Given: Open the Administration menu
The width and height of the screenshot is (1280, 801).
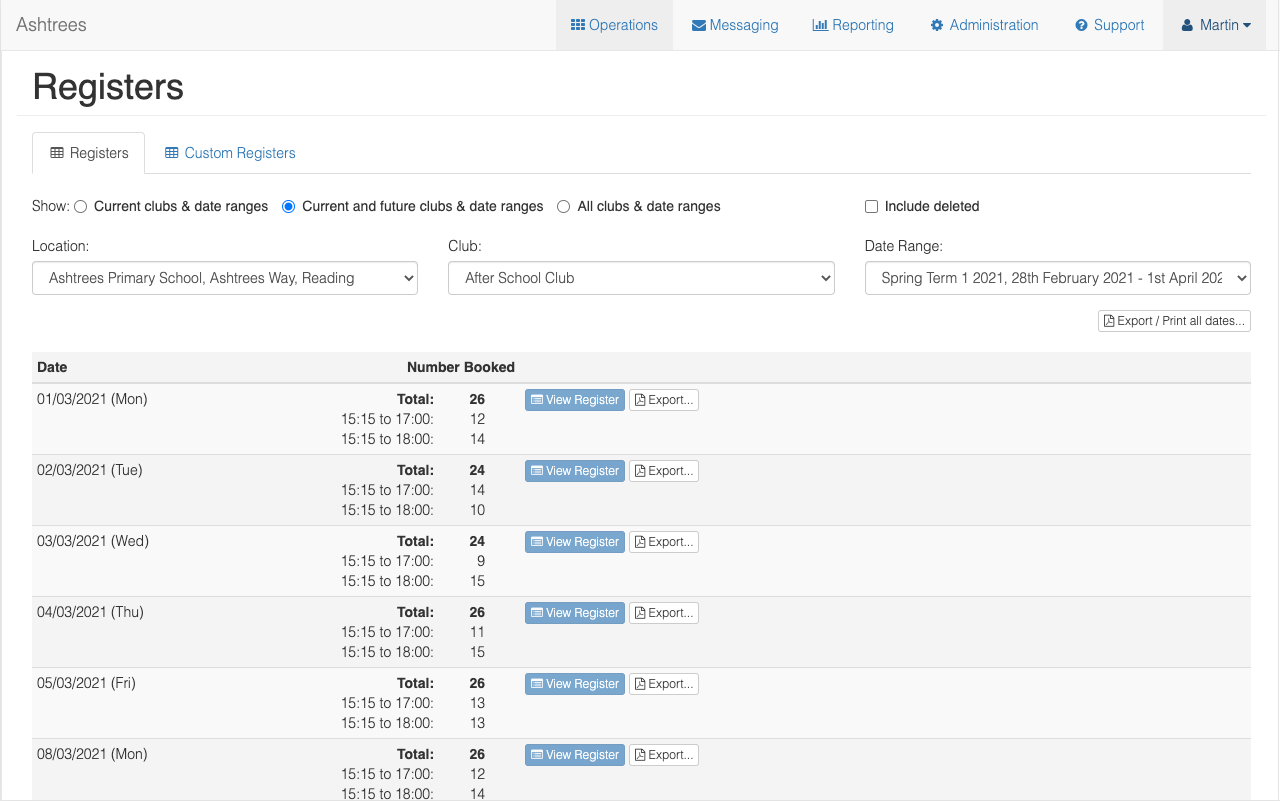Looking at the screenshot, I should point(984,25).
